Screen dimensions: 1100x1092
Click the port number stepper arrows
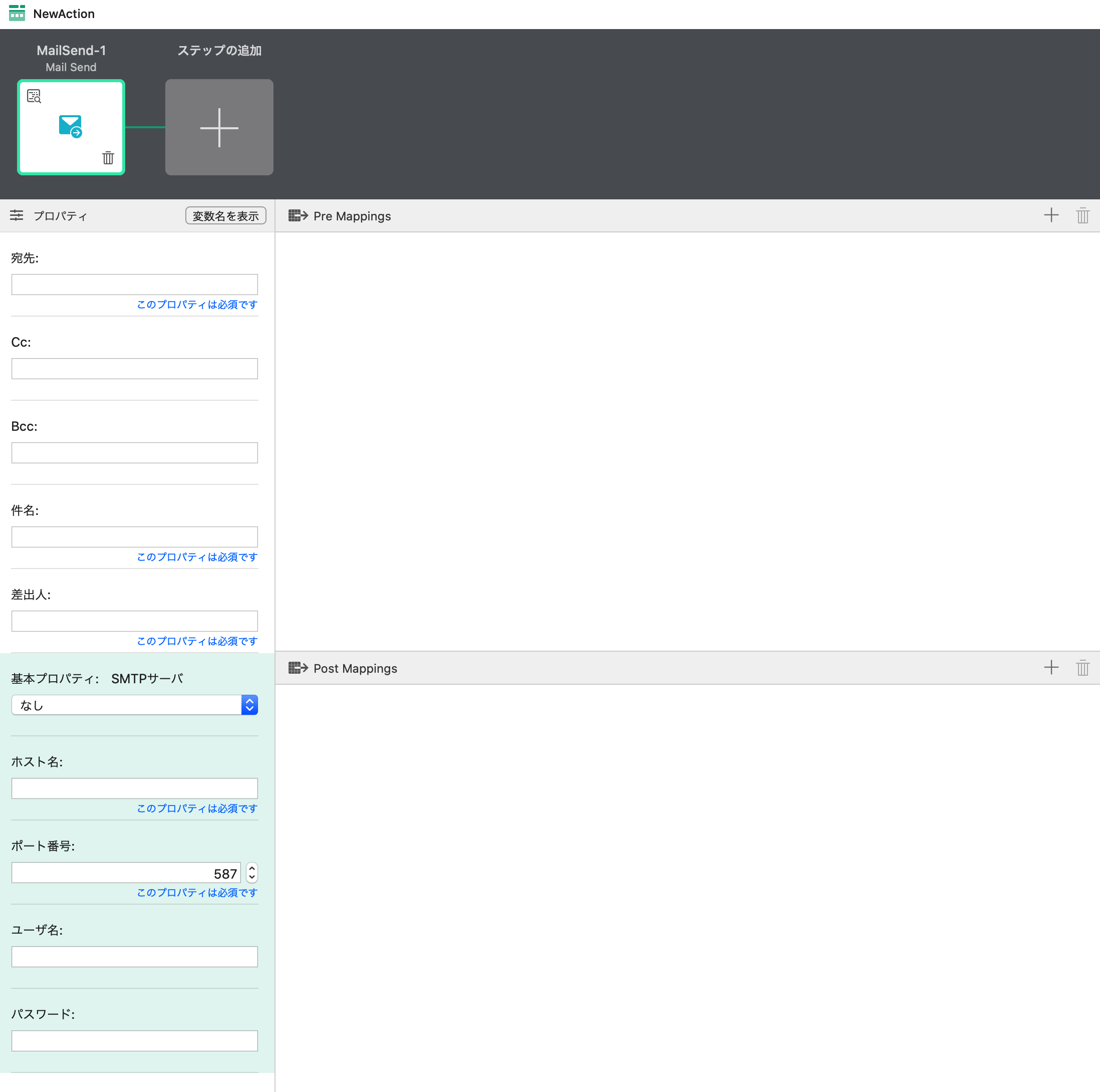coord(251,873)
